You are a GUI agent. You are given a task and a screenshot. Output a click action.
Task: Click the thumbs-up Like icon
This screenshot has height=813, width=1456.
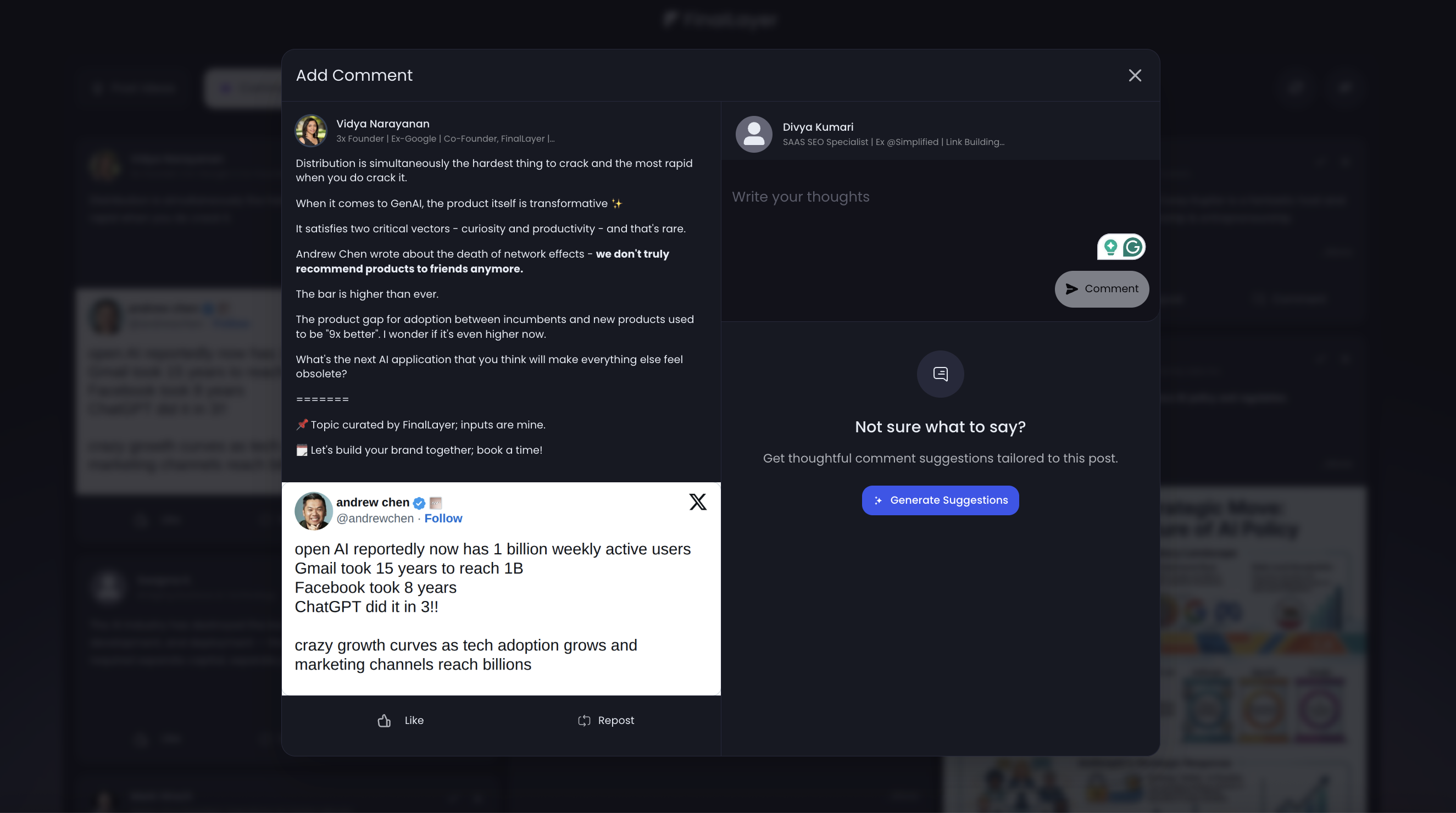pyautogui.click(x=385, y=720)
